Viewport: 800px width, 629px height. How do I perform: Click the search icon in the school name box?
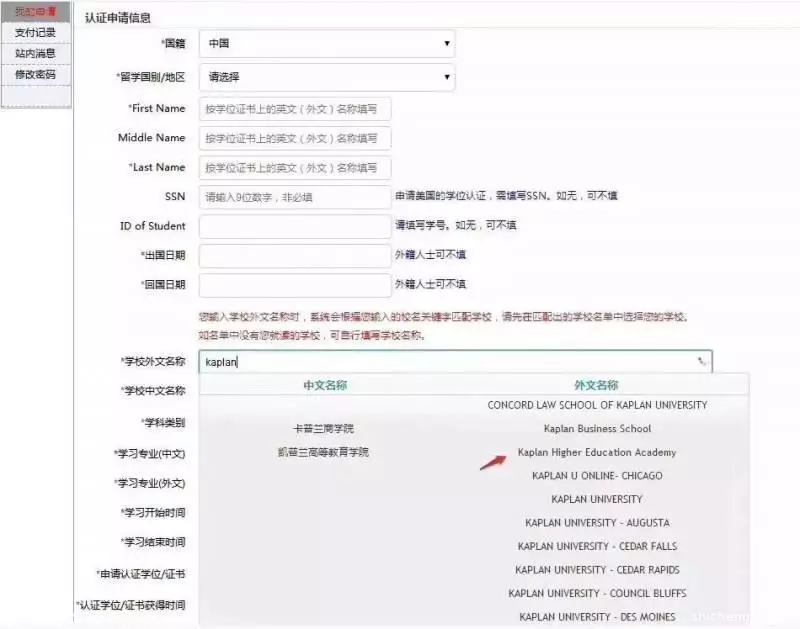click(702, 362)
